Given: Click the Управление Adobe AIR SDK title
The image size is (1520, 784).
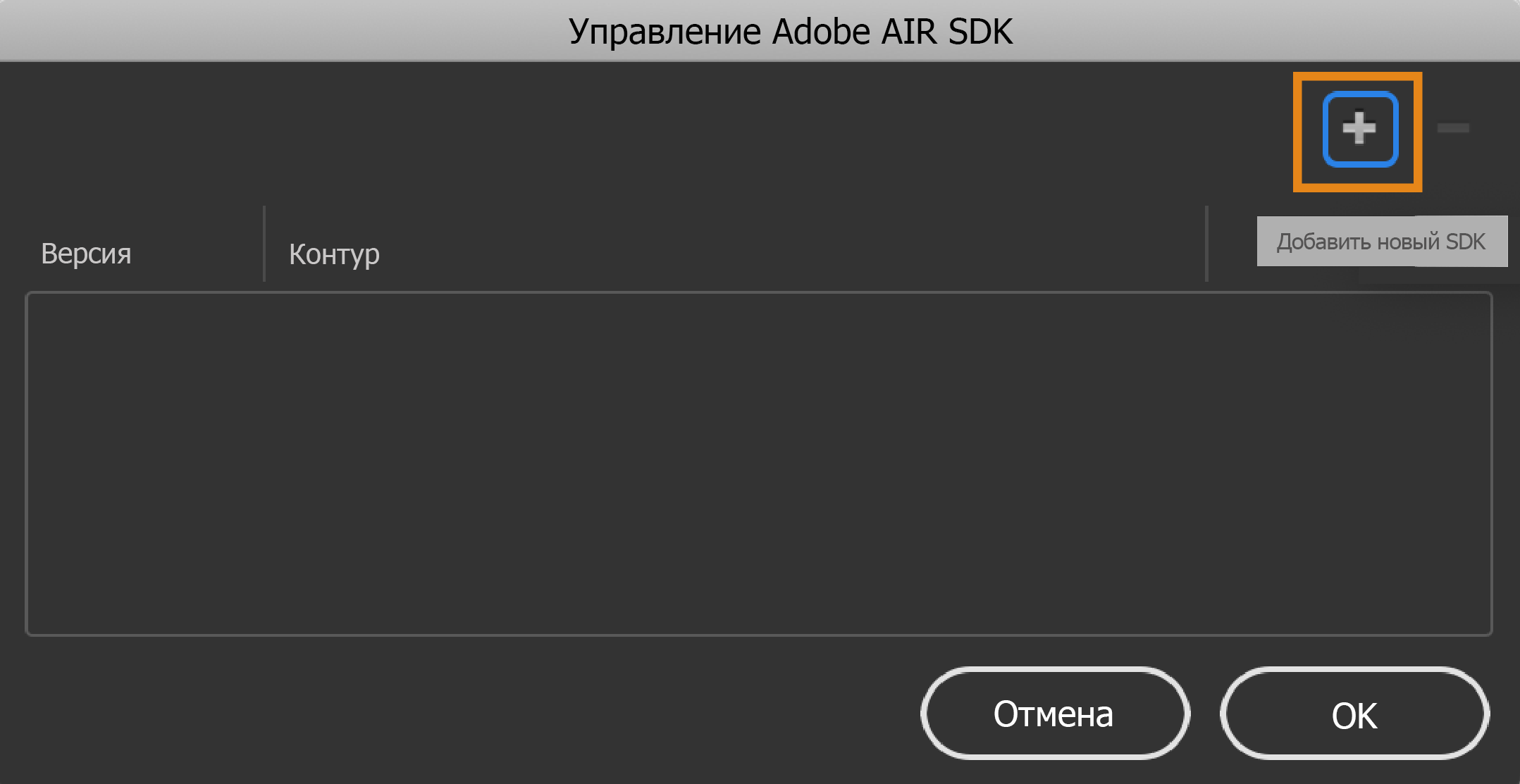Looking at the screenshot, I should coord(789,30).
